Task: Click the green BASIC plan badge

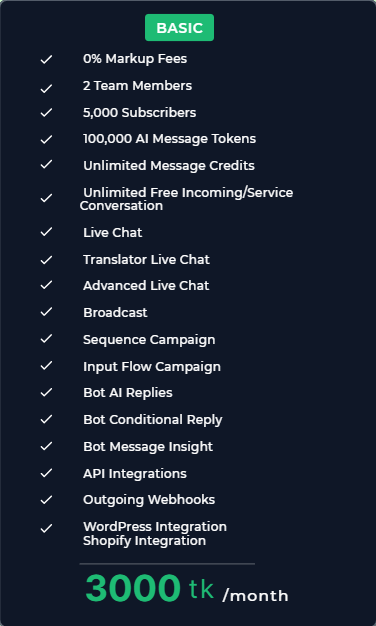Action: pos(179,28)
